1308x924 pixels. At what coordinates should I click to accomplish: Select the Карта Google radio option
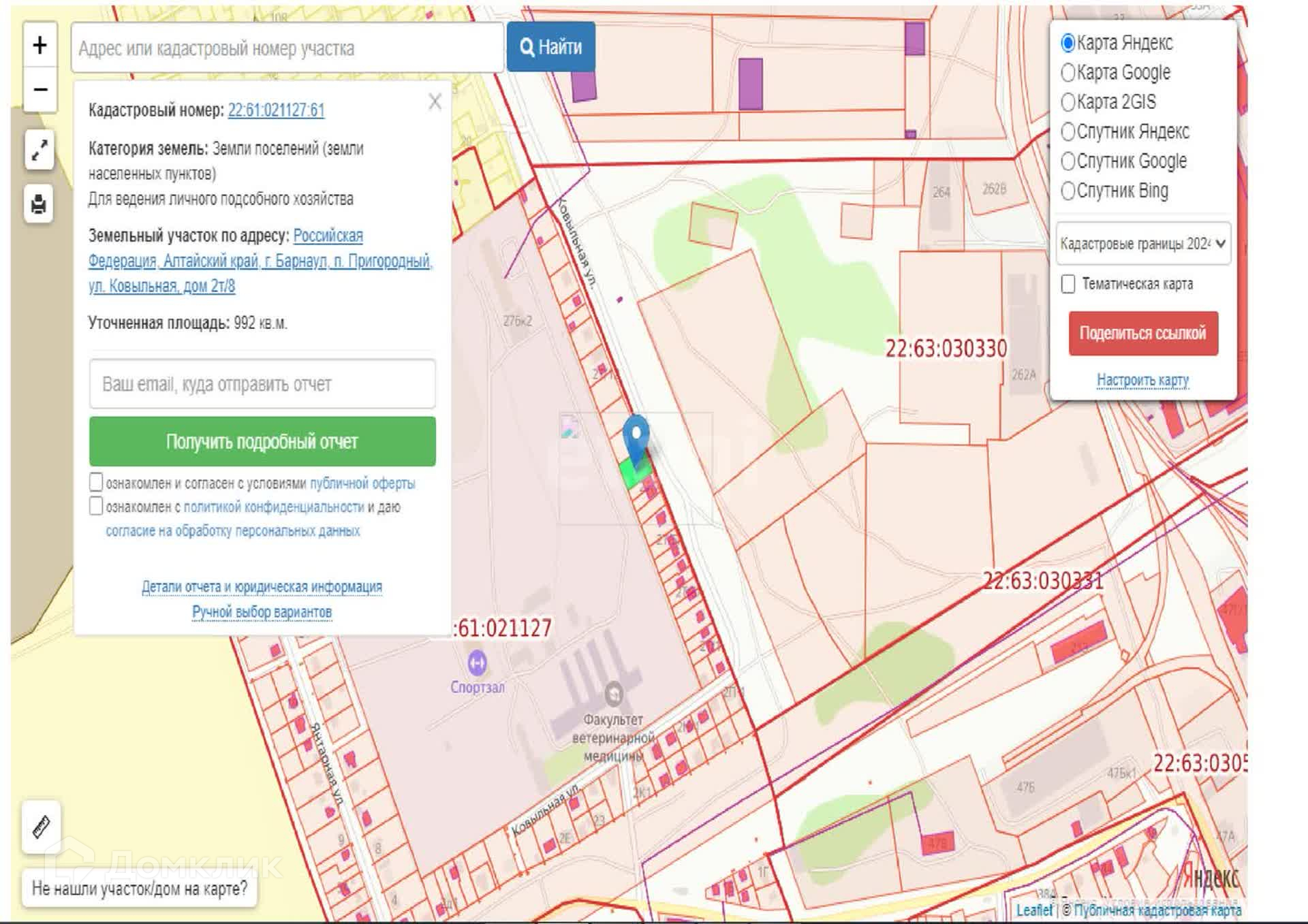(1068, 72)
